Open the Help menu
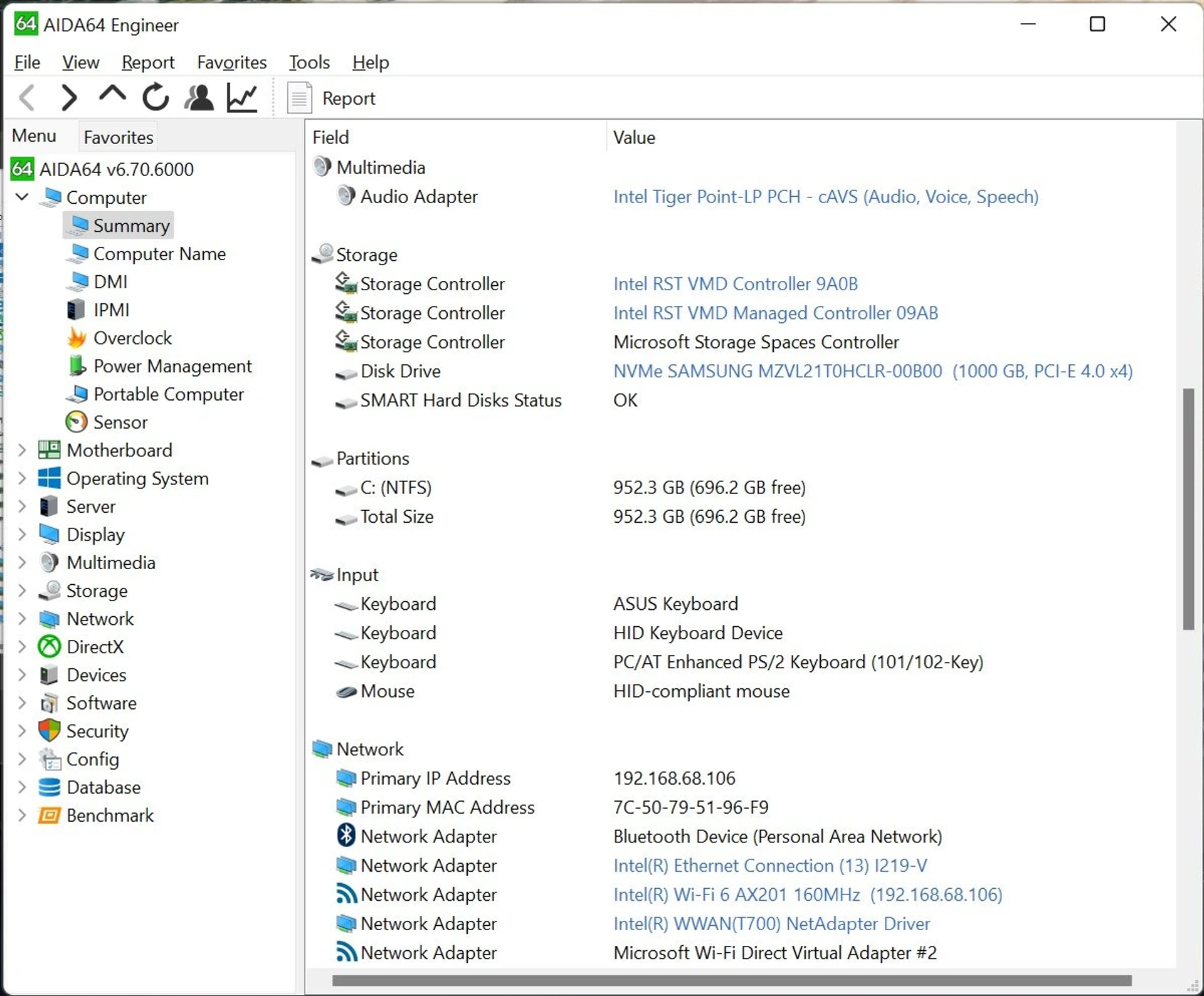This screenshot has height=996, width=1204. click(x=371, y=62)
